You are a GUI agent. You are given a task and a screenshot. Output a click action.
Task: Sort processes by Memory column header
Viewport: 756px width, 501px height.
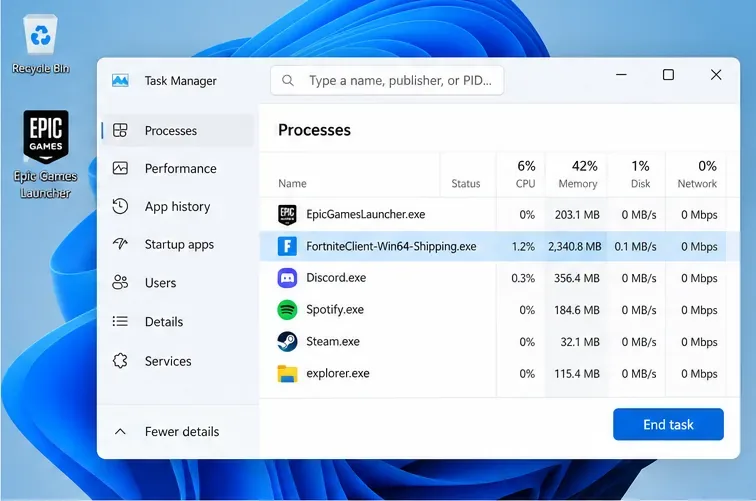pyautogui.click(x=577, y=174)
